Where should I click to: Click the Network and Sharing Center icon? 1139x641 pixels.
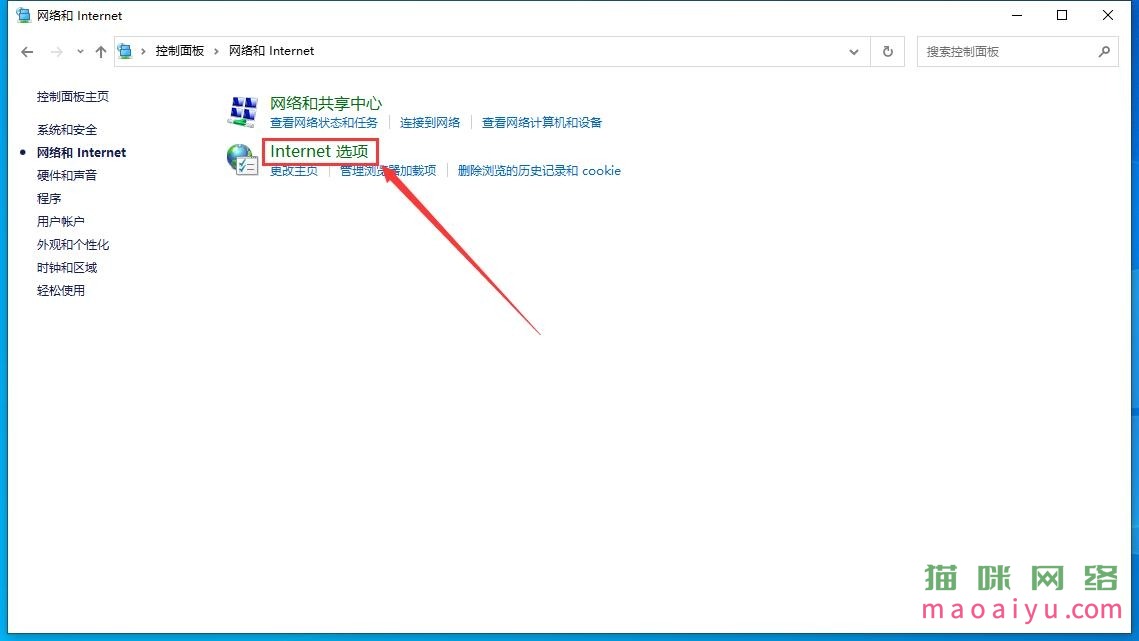tap(241, 111)
